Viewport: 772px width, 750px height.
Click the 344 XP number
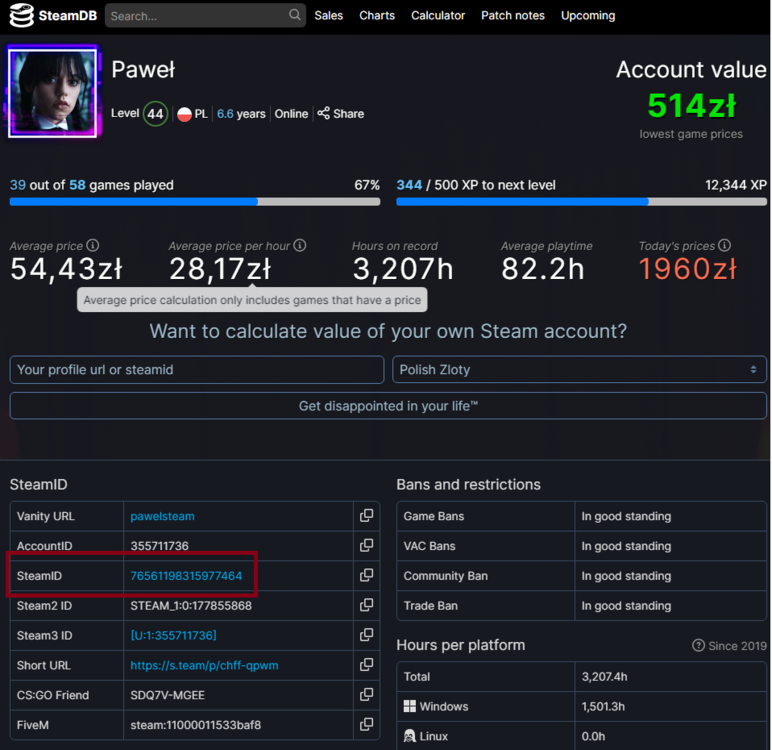click(409, 185)
